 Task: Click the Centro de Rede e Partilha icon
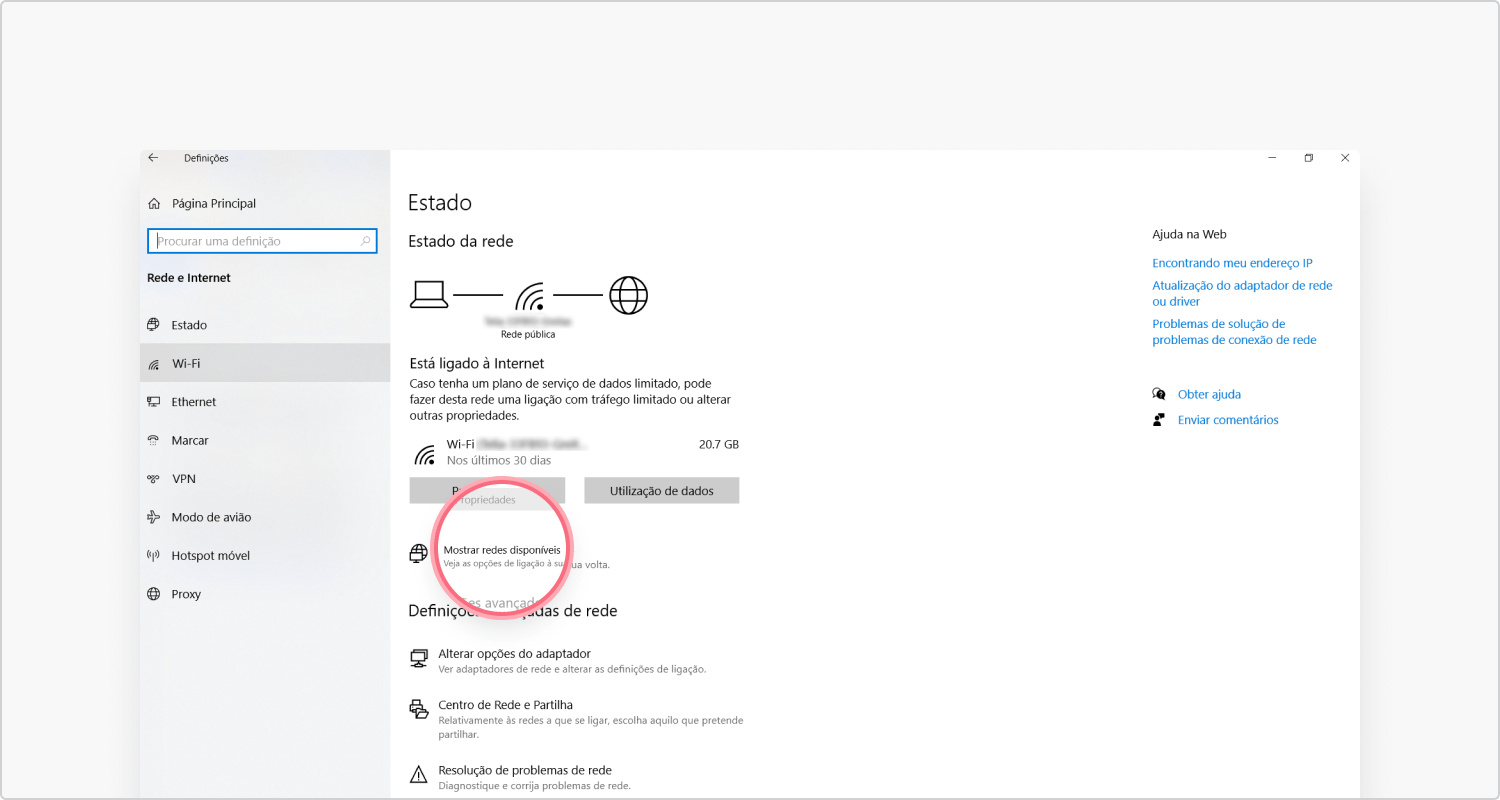[419, 709]
